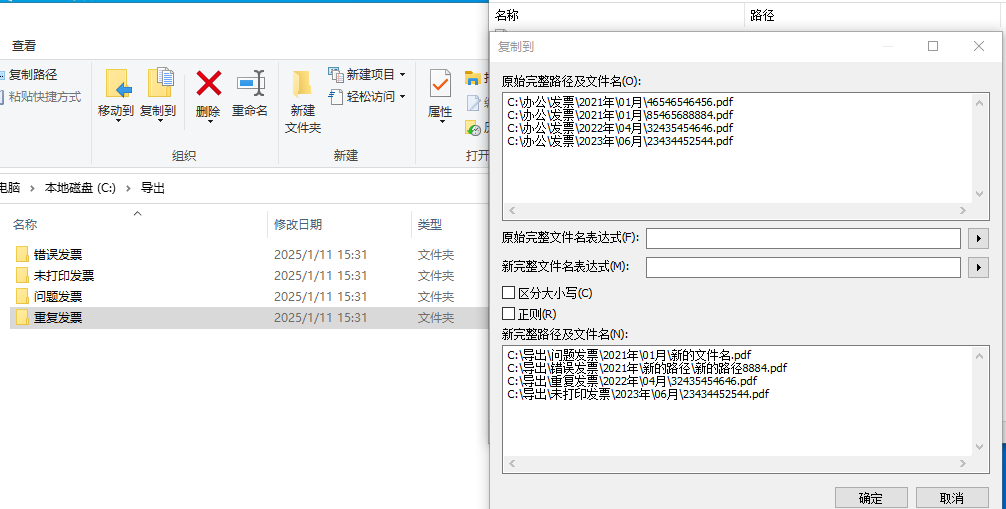The height and width of the screenshot is (509, 1006).
Task: Open original filename expression arrow button
Action: 978,238
